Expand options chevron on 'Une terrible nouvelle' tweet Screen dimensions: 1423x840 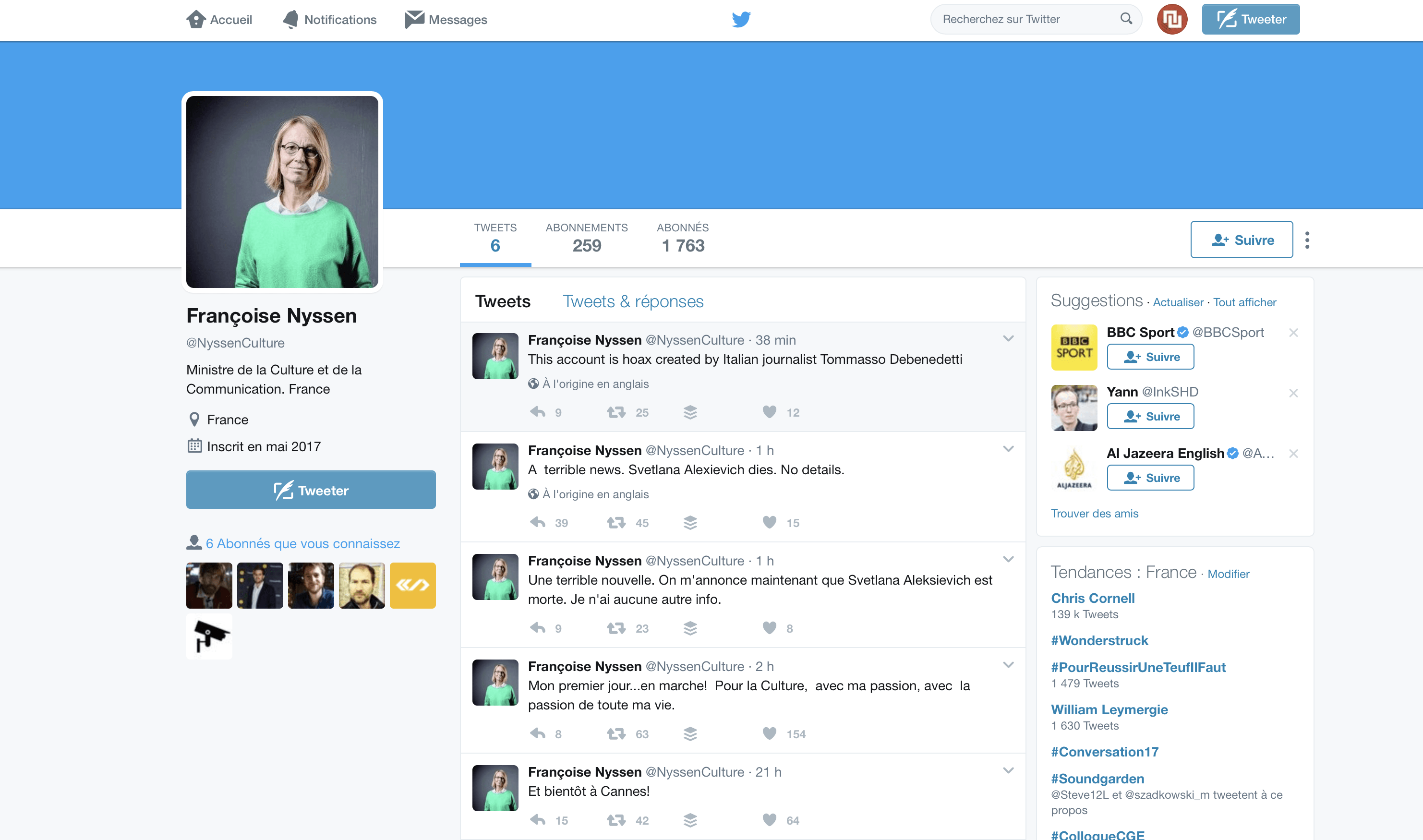1008,559
